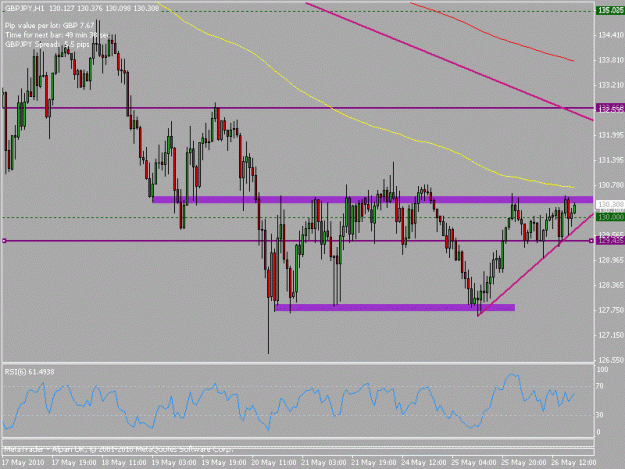Image resolution: width=625 pixels, height=469 pixels.
Task: Click the GBPJPY Spread 5.5 pips text
Action: click(x=47, y=44)
